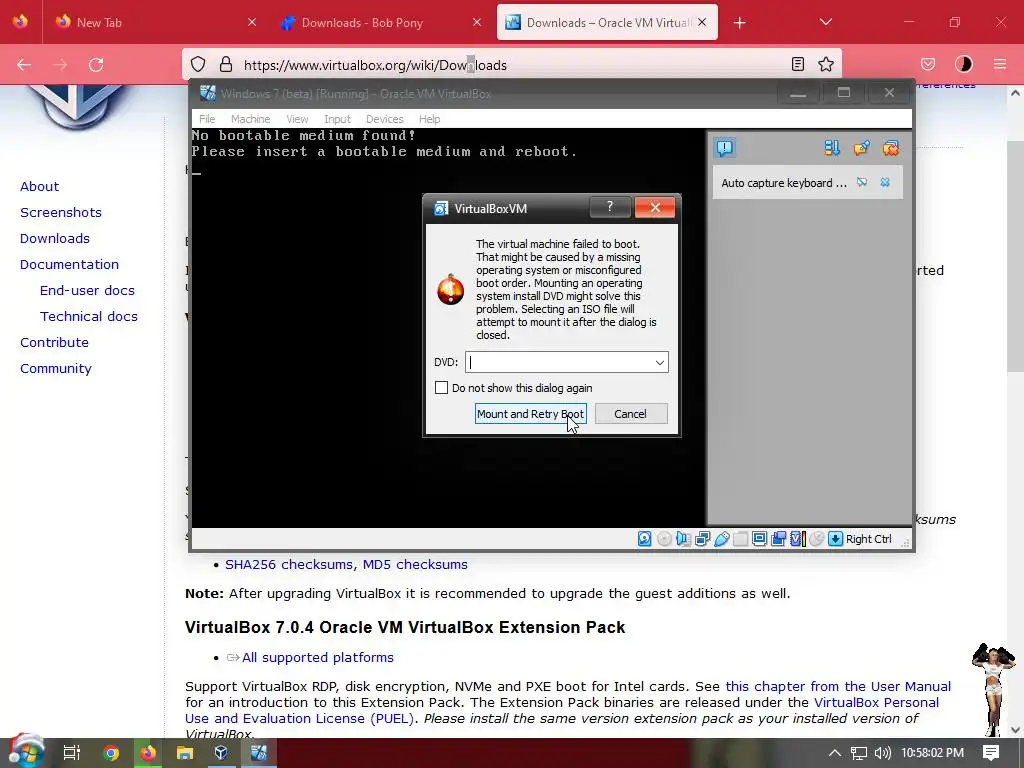The image size is (1024, 768).
Task: Click the audio status icon in VM status bar
Action: [x=683, y=539]
